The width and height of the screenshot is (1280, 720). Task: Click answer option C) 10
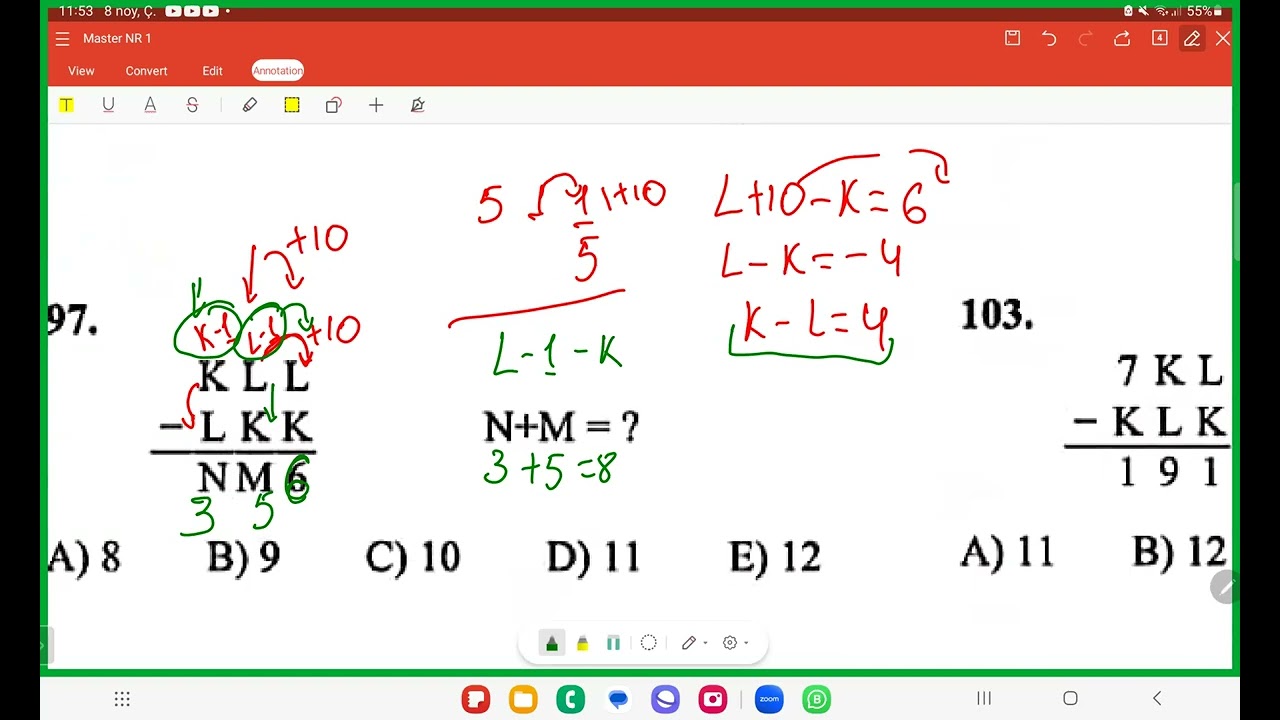tap(413, 557)
